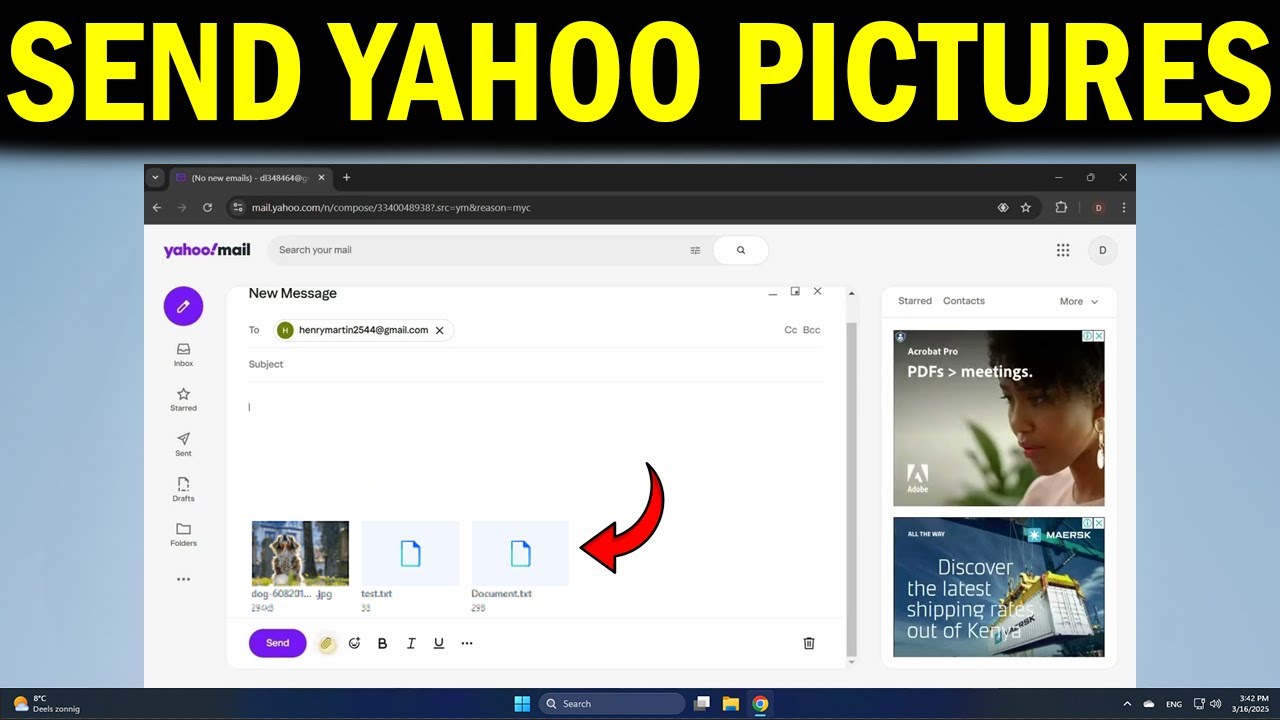This screenshot has height=720, width=1280.
Task: Click the browser address bar URL
Action: tap(391, 208)
